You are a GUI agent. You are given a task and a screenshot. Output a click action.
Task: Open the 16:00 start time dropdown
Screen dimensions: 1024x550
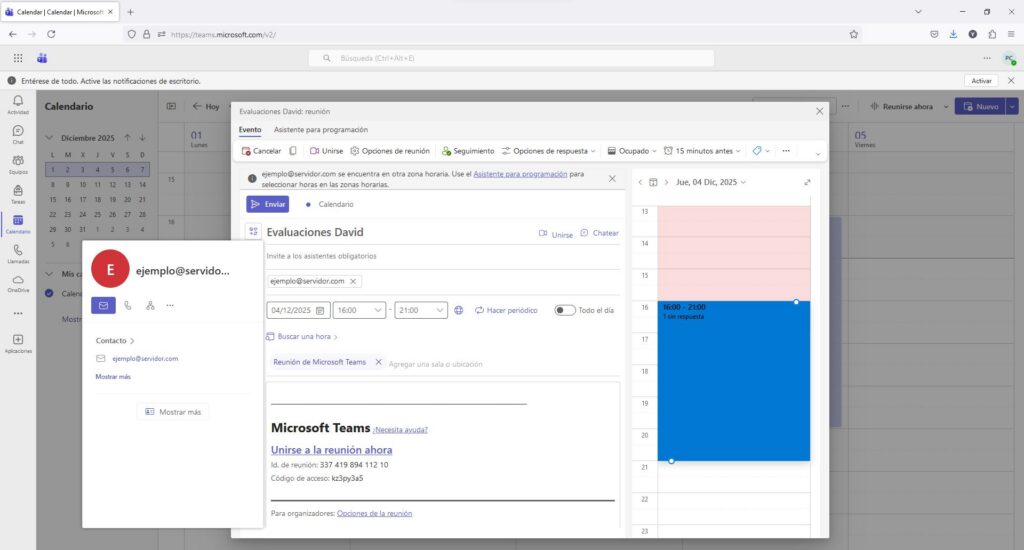point(359,310)
